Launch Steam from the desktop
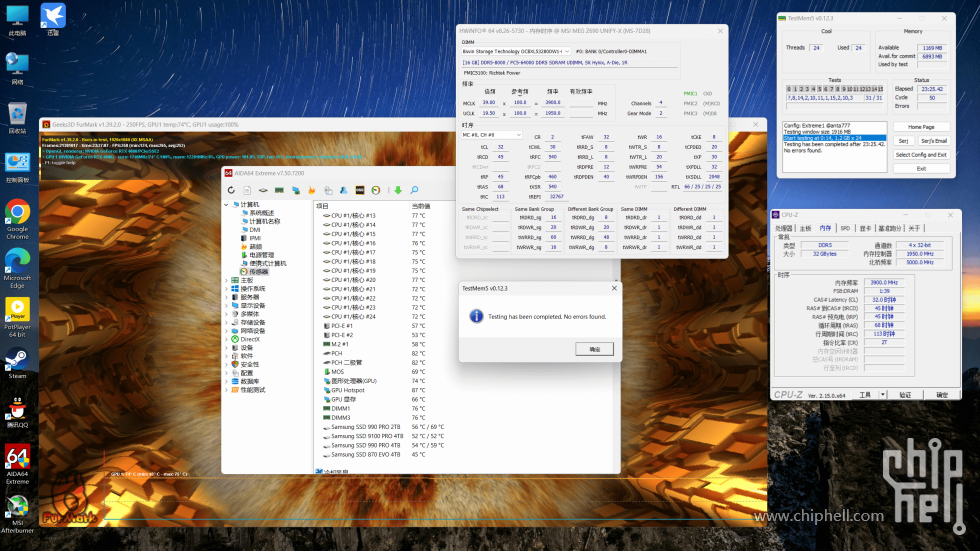The height and width of the screenshot is (551, 980). pos(18,364)
